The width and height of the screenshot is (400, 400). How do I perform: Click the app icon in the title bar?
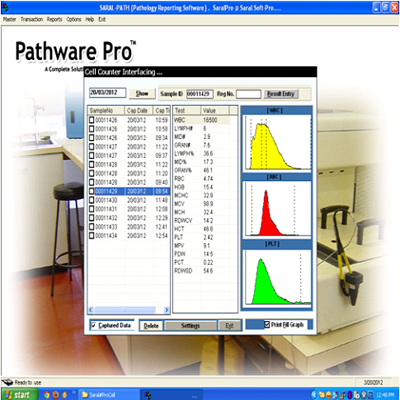tap(5, 7)
